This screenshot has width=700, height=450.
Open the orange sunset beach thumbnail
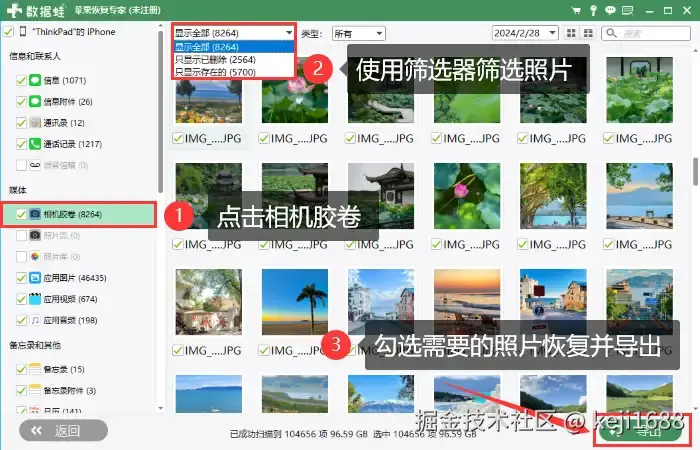tap(467, 302)
